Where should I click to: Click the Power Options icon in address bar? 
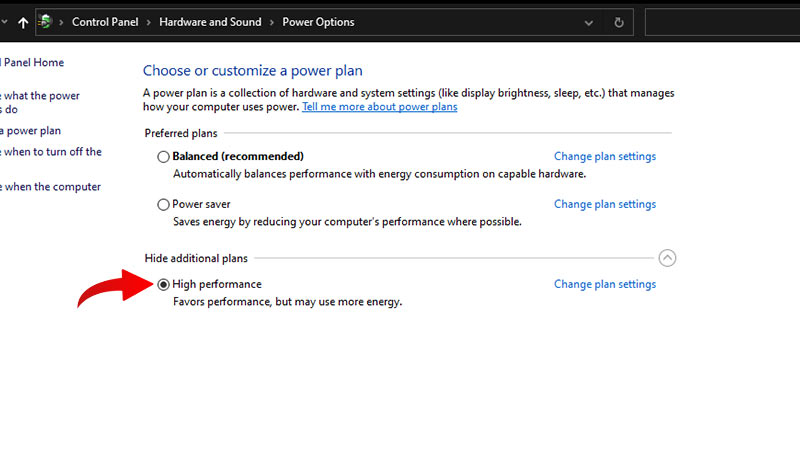[45, 22]
